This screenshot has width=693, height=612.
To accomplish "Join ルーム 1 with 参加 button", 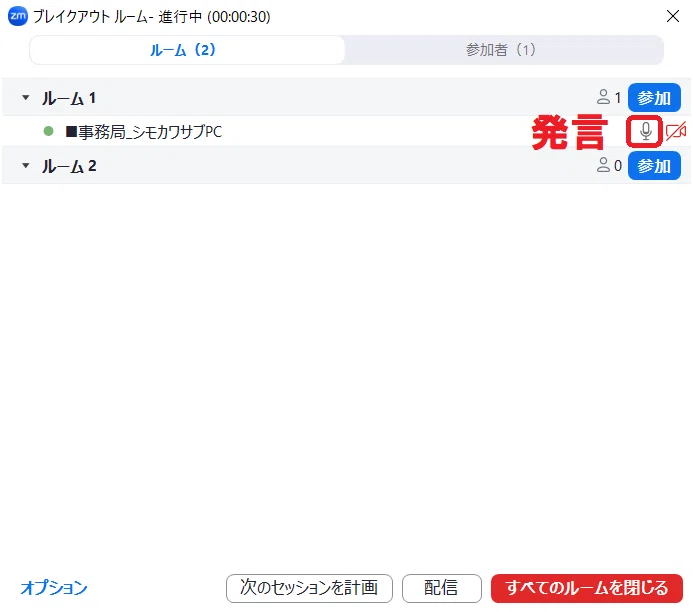I will 654,98.
